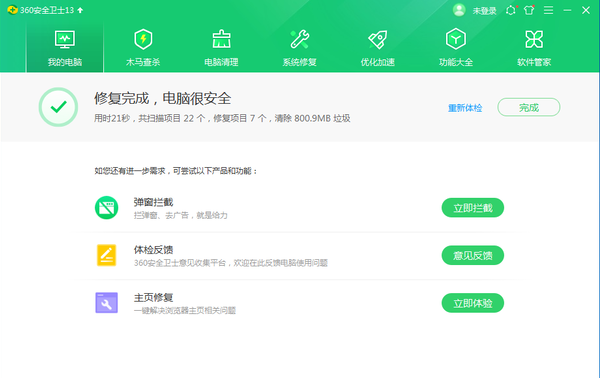Viewport: 600px width, 378px height.
Task: Click the 360安全卫士意见收集平台 description
Action: (231, 263)
